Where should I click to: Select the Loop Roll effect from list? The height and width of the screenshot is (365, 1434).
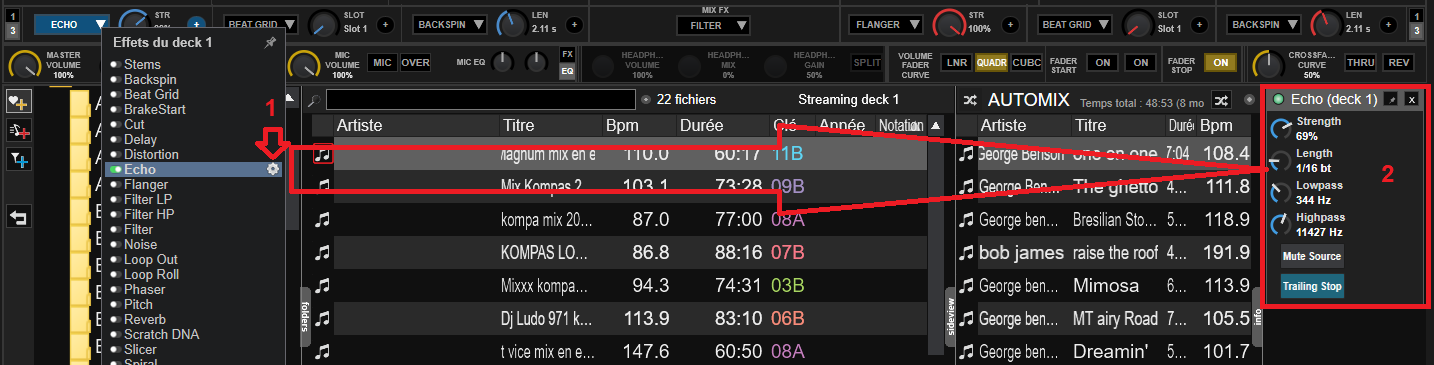point(151,275)
